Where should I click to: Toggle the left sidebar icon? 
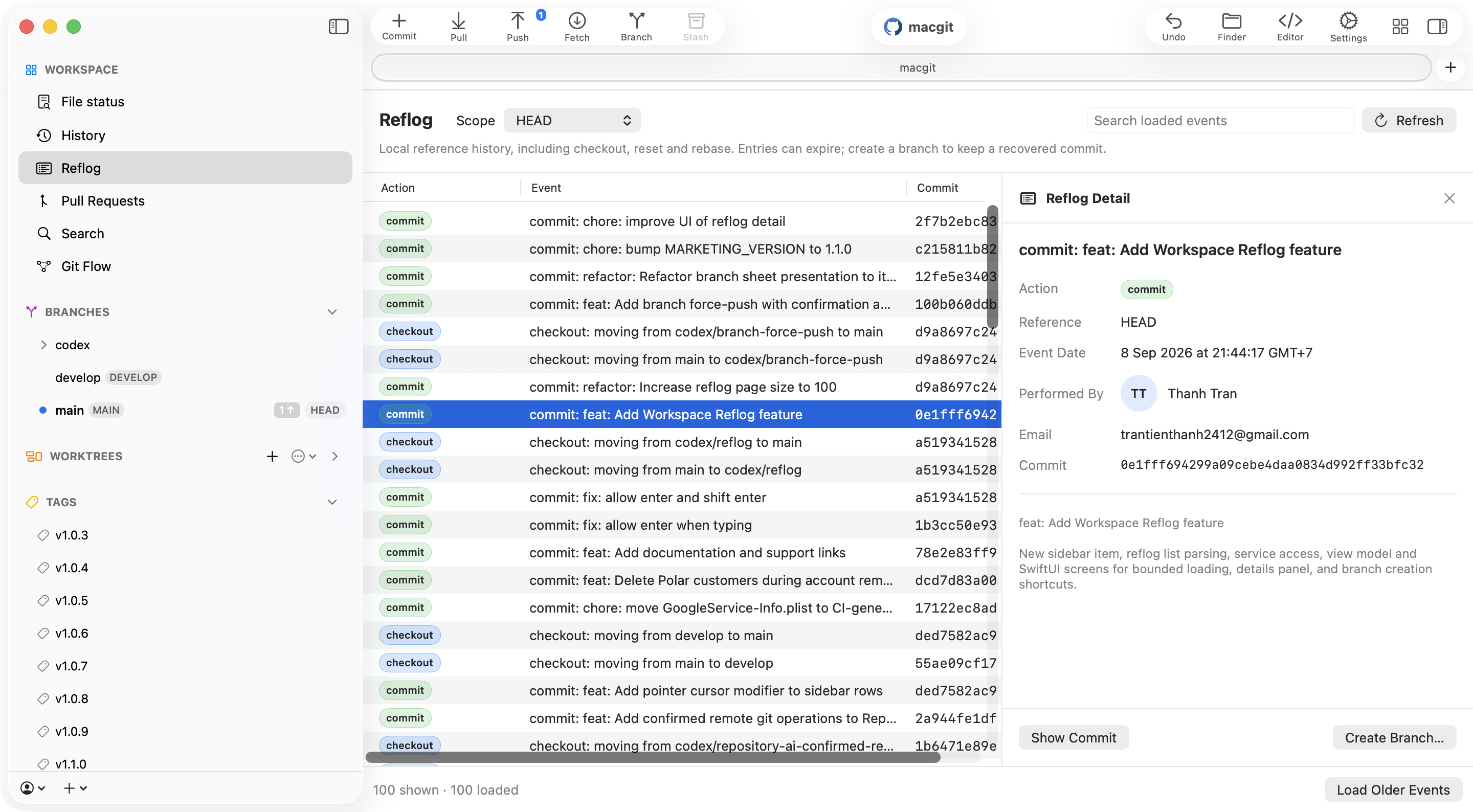click(x=339, y=26)
